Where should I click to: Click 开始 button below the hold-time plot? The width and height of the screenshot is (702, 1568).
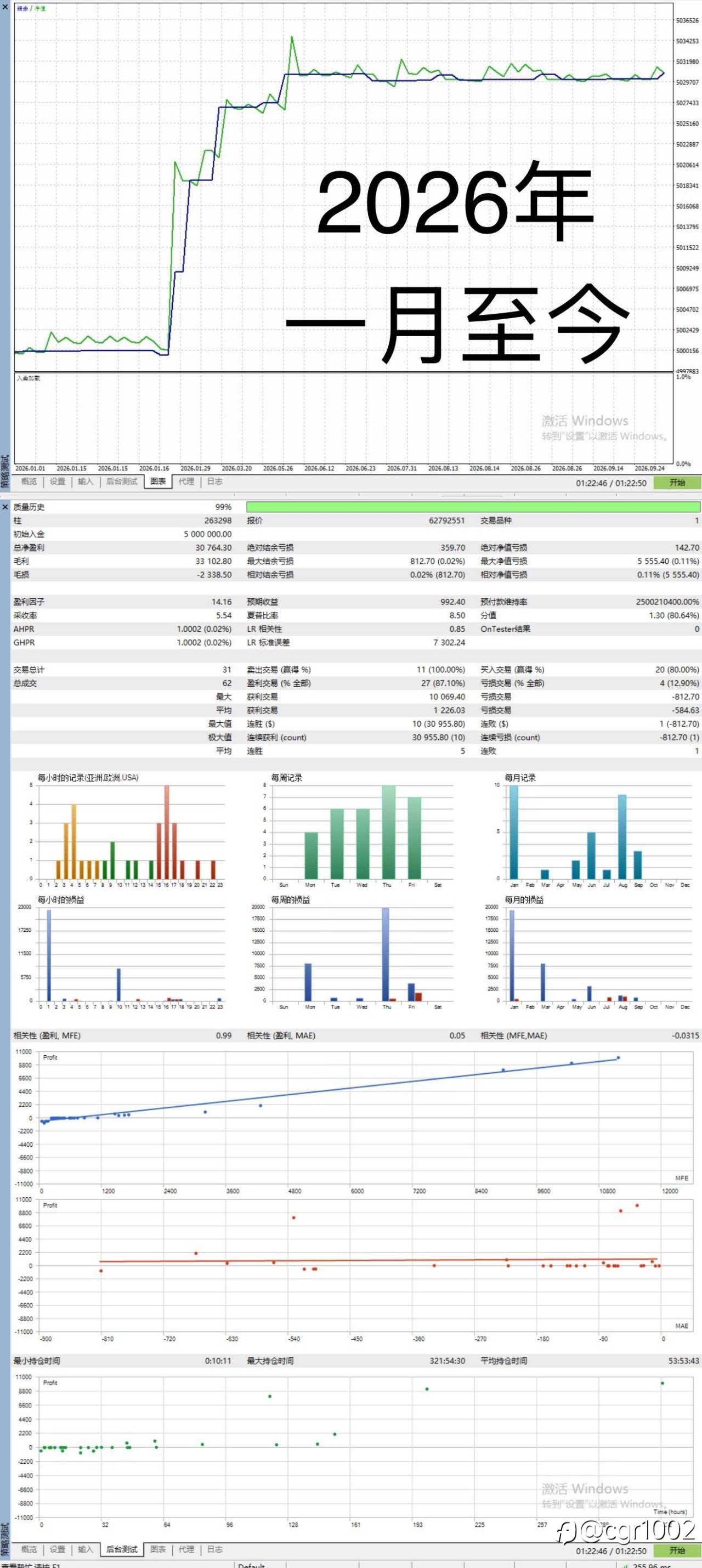tap(677, 1551)
